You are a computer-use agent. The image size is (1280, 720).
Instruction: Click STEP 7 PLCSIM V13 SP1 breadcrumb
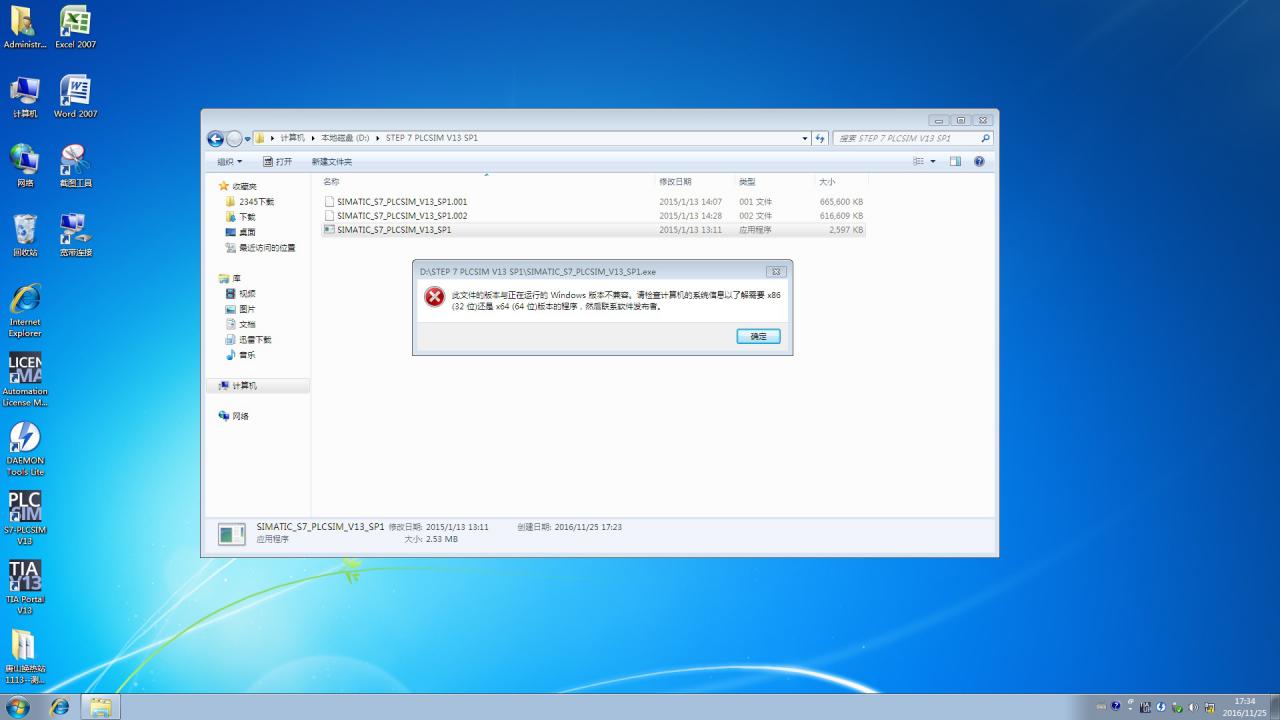[x=431, y=138]
